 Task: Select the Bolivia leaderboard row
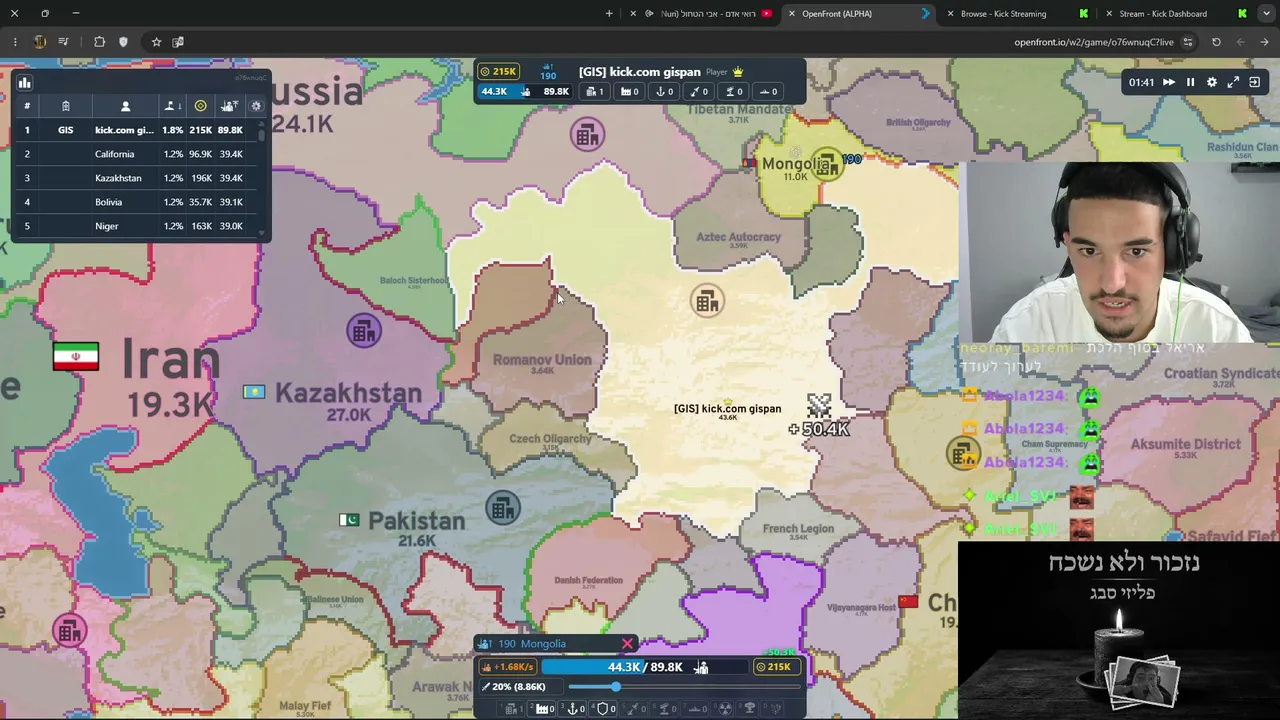click(135, 202)
